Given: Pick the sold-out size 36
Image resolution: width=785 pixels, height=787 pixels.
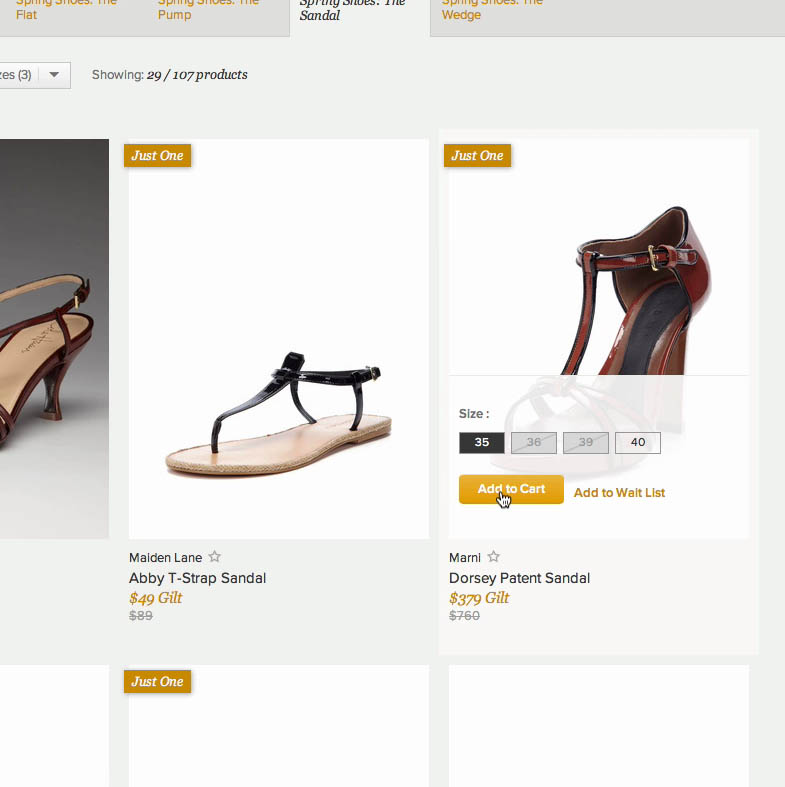Looking at the screenshot, I should pyautogui.click(x=534, y=442).
